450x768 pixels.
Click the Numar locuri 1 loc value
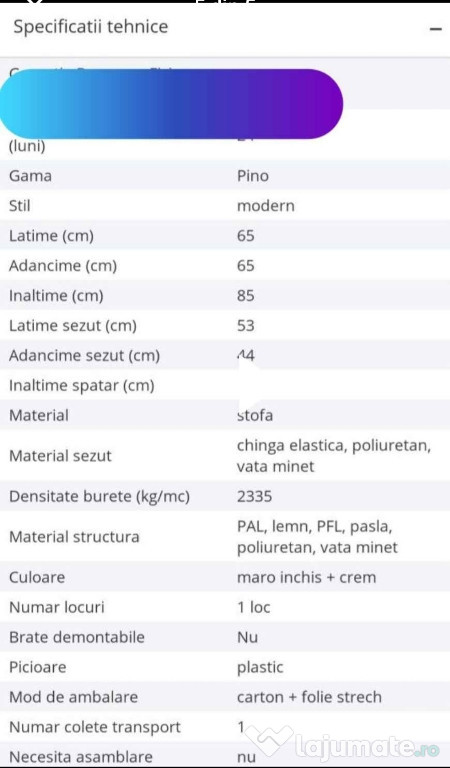(x=254, y=608)
